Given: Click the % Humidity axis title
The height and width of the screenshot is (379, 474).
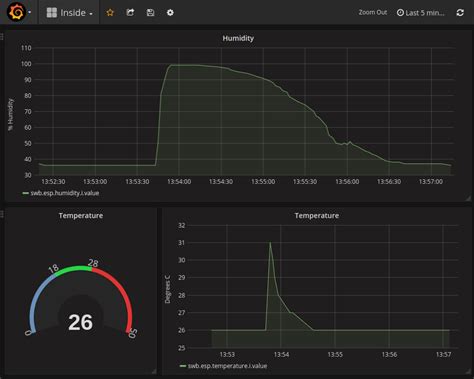Looking at the screenshot, I should (x=11, y=114).
